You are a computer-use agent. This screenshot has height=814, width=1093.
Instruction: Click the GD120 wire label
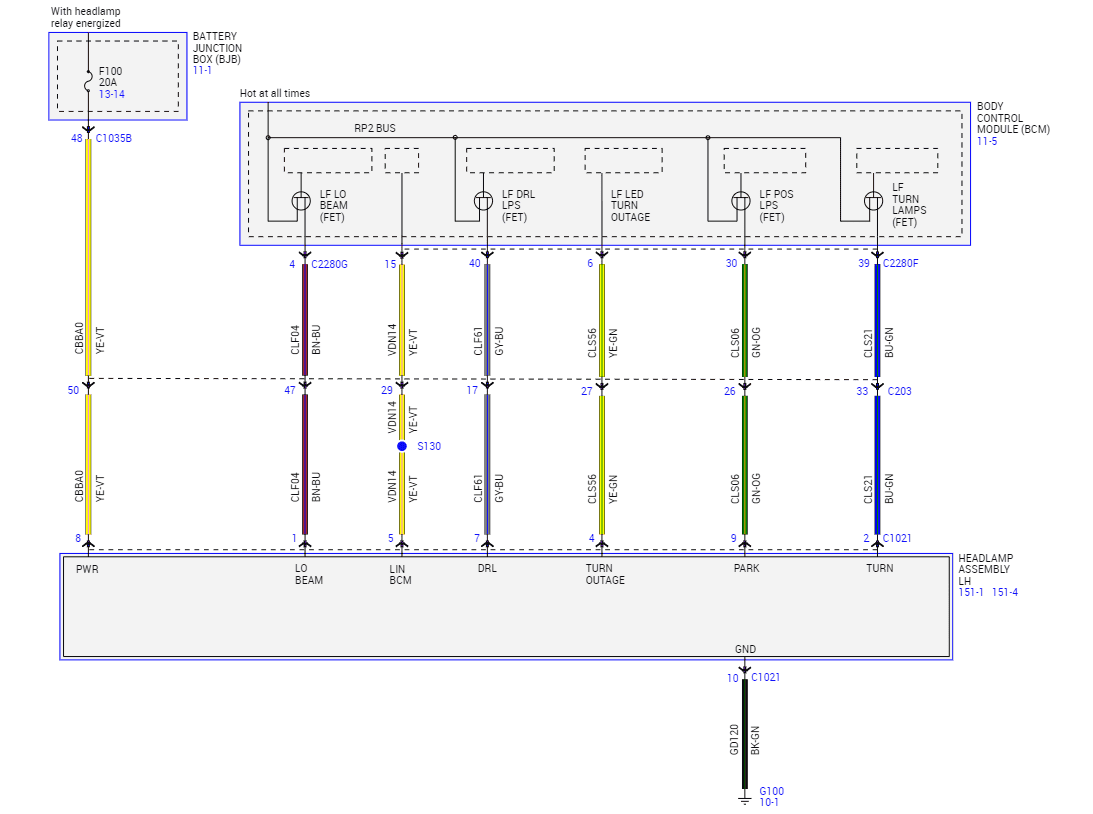pyautogui.click(x=734, y=739)
